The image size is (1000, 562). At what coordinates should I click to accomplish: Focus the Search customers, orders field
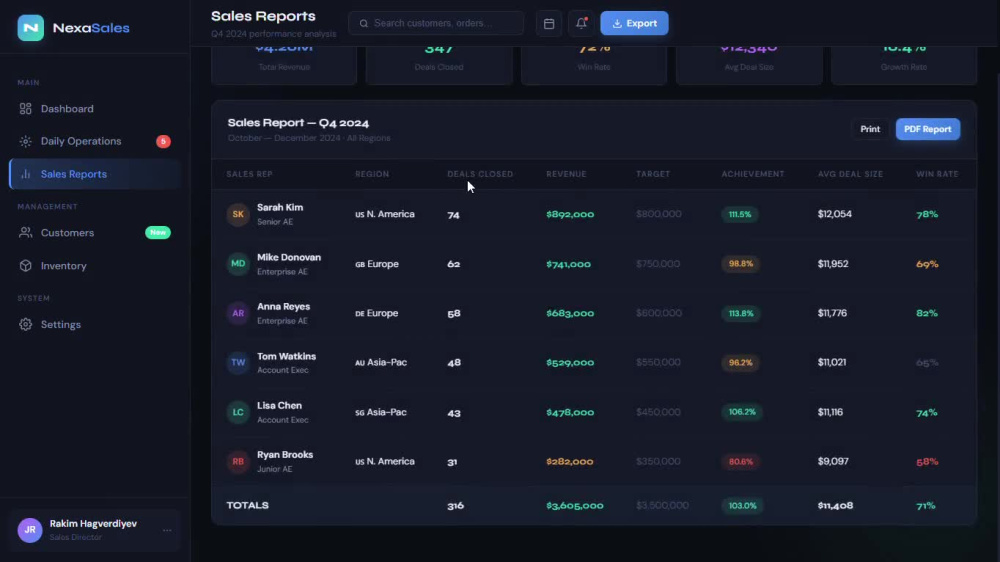point(436,24)
